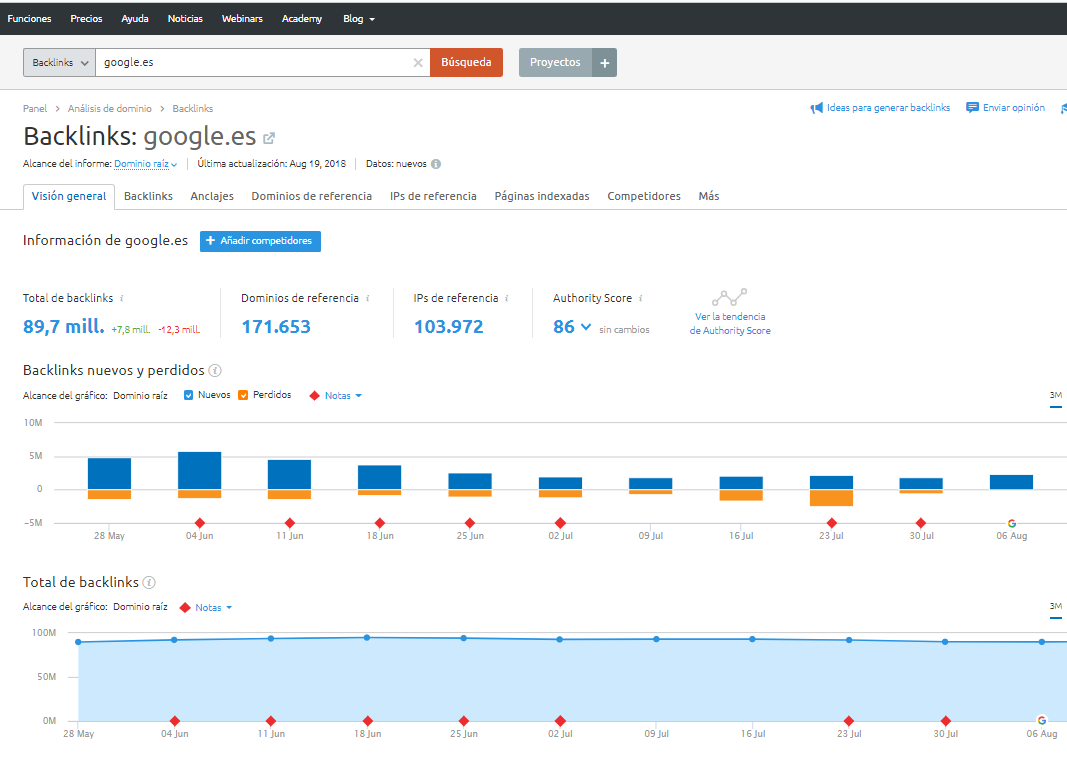
Task: Toggle the Nuevos checkbox
Action: pos(188,395)
